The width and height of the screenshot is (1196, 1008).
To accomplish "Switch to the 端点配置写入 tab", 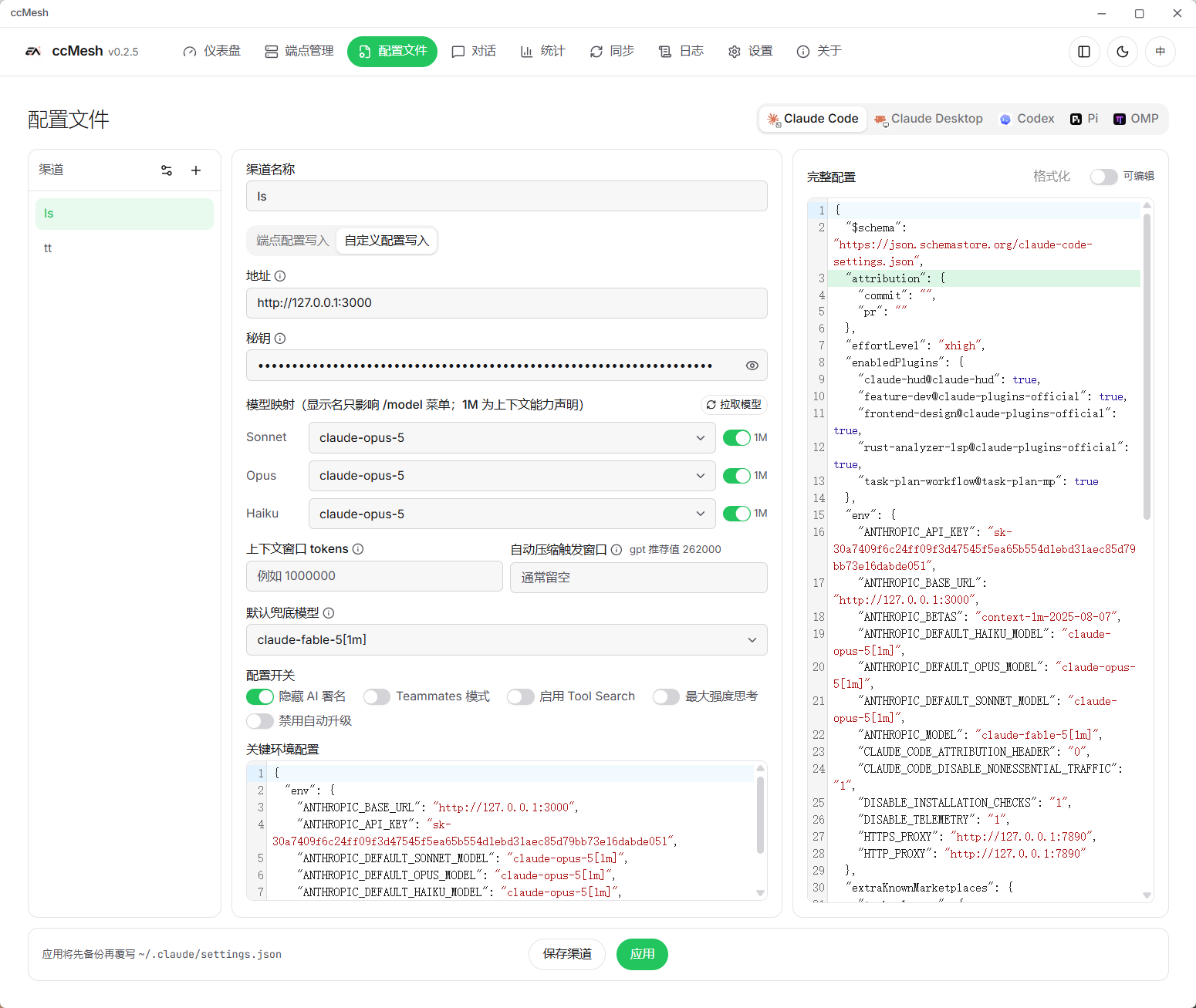I will (292, 241).
